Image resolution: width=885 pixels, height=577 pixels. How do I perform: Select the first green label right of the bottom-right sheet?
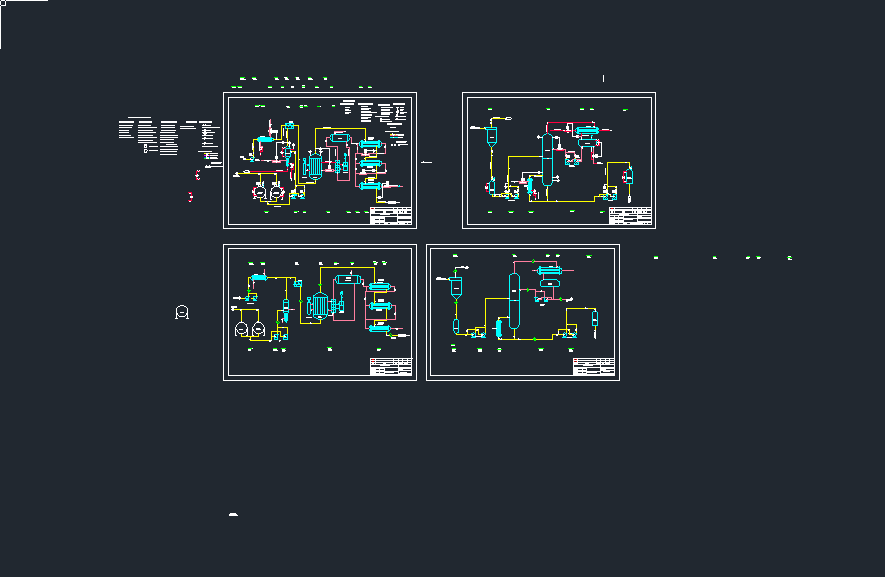(656, 258)
